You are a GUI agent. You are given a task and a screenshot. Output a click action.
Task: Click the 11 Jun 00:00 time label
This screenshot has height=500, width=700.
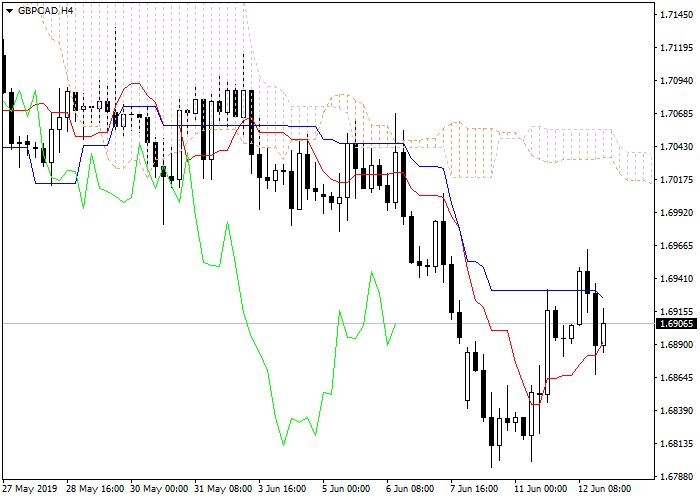[x=541, y=489]
